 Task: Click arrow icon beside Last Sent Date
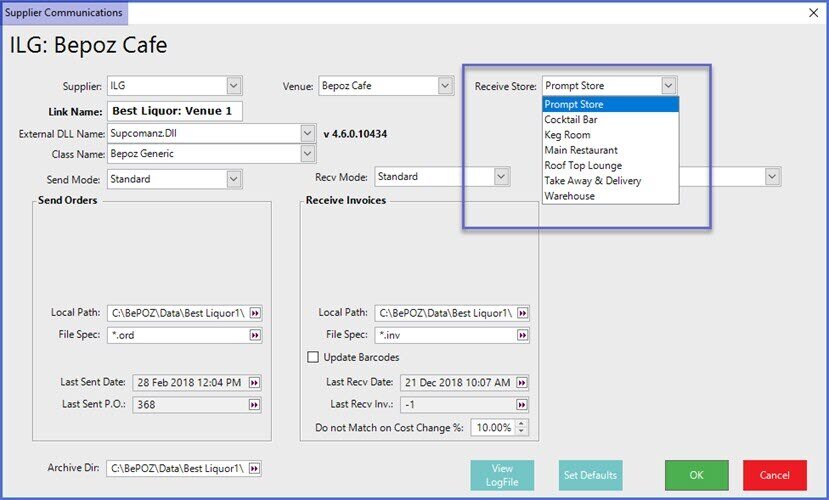254,383
